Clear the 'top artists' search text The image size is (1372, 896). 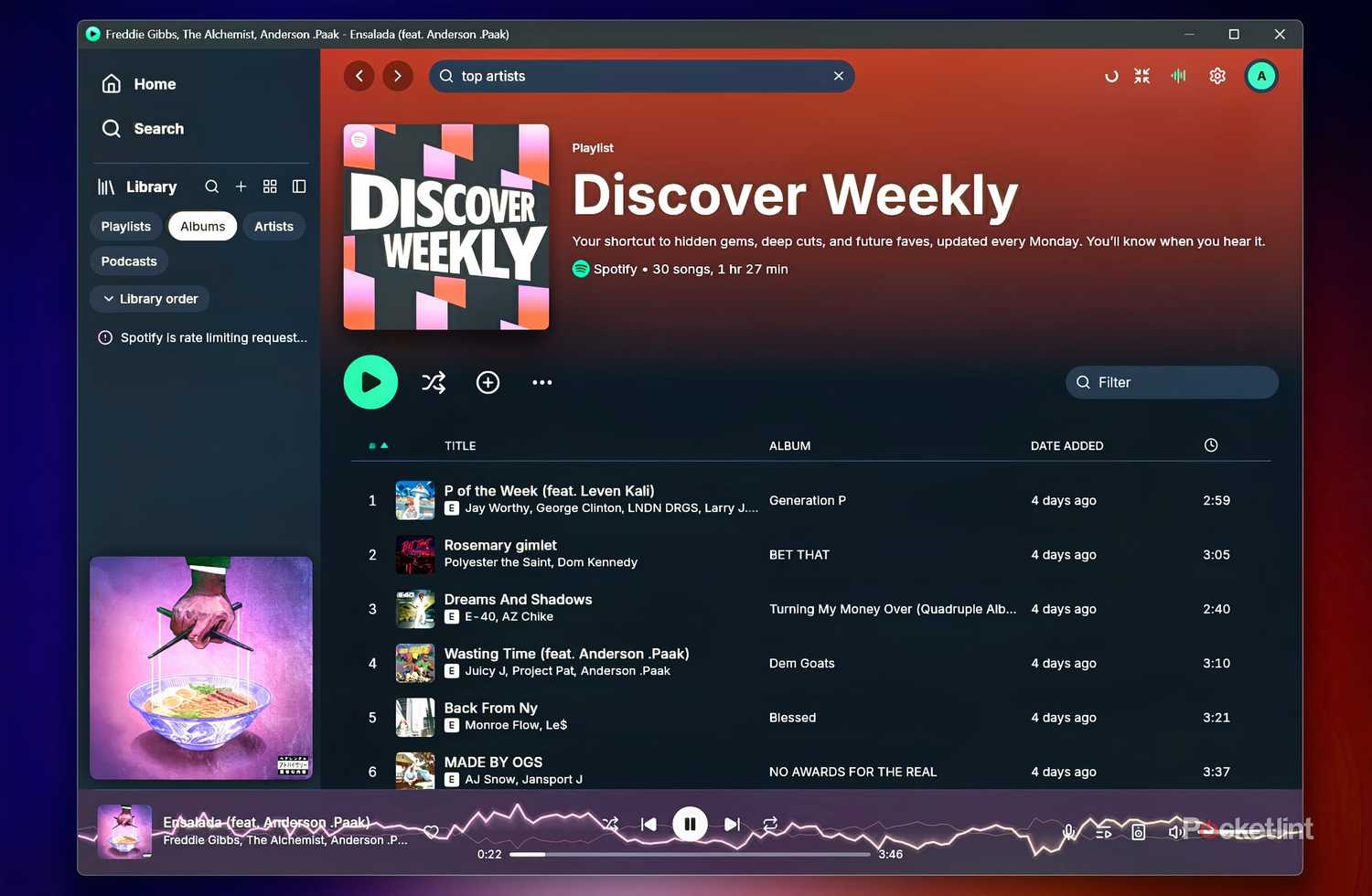point(839,76)
